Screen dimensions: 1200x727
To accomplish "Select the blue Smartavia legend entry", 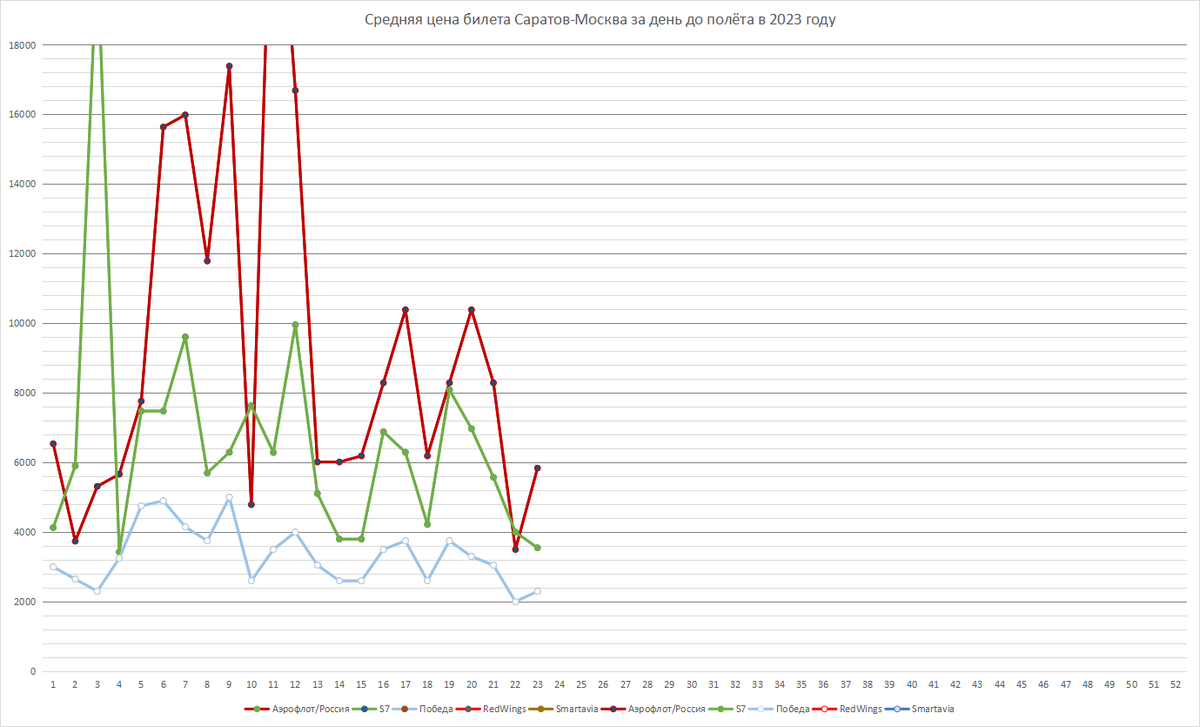I will tap(919, 709).
